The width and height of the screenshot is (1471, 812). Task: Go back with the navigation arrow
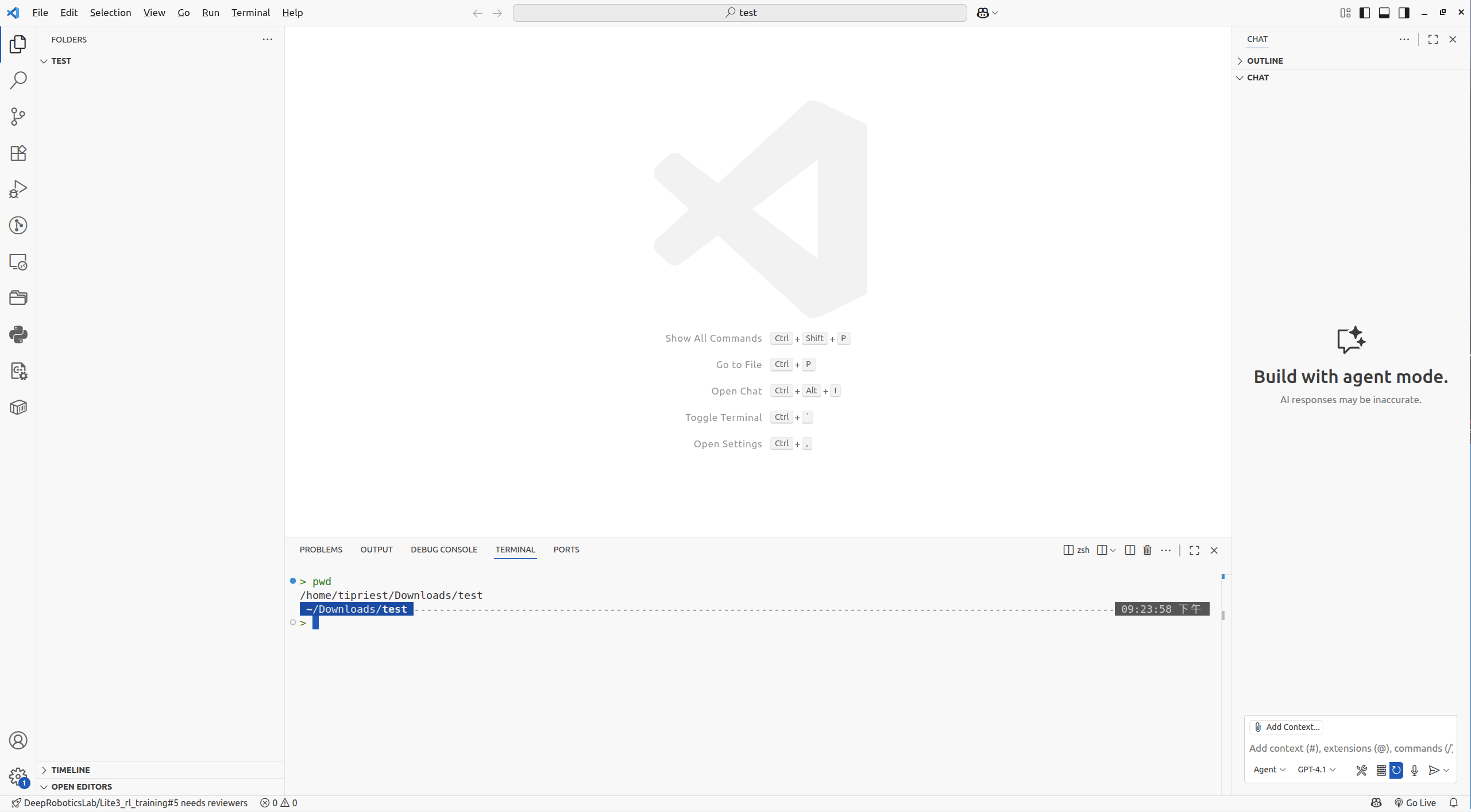477,13
